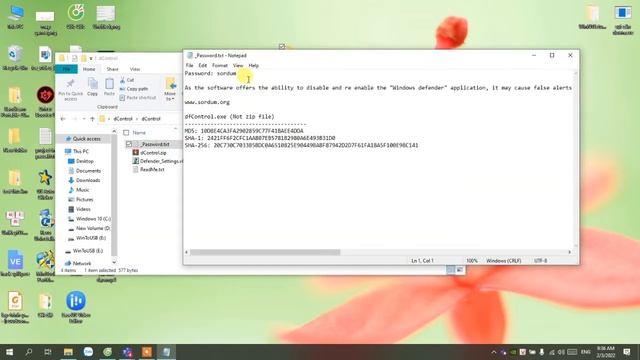
Task: Click the MD5 hash line in Notepad
Action: [244, 131]
